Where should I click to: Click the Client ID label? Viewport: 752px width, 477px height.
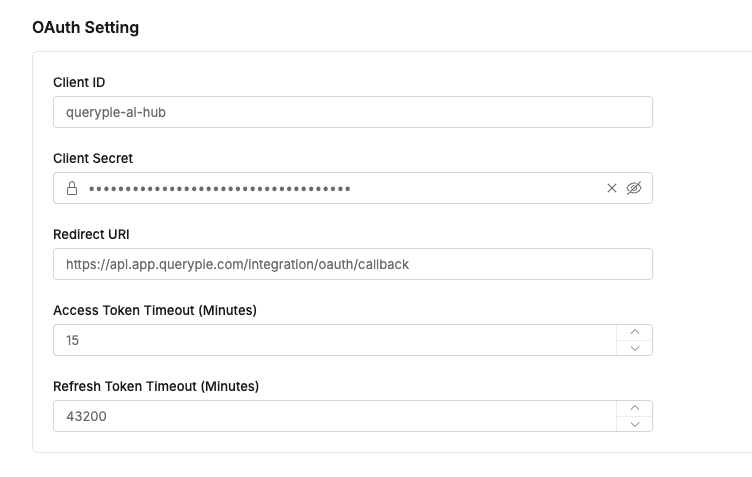point(79,82)
